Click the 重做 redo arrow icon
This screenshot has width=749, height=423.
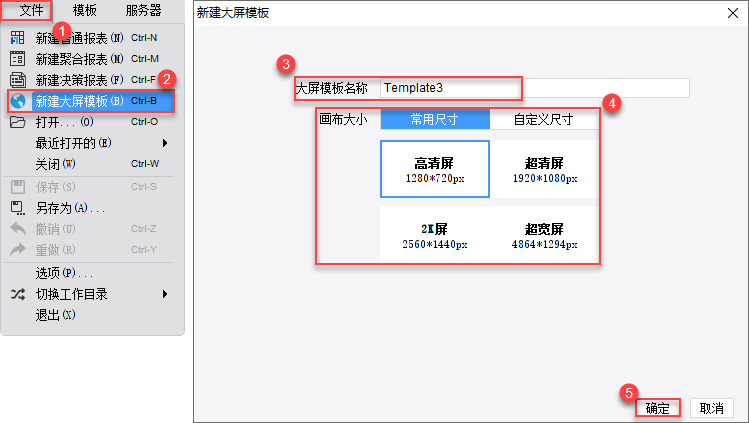[x=18, y=250]
